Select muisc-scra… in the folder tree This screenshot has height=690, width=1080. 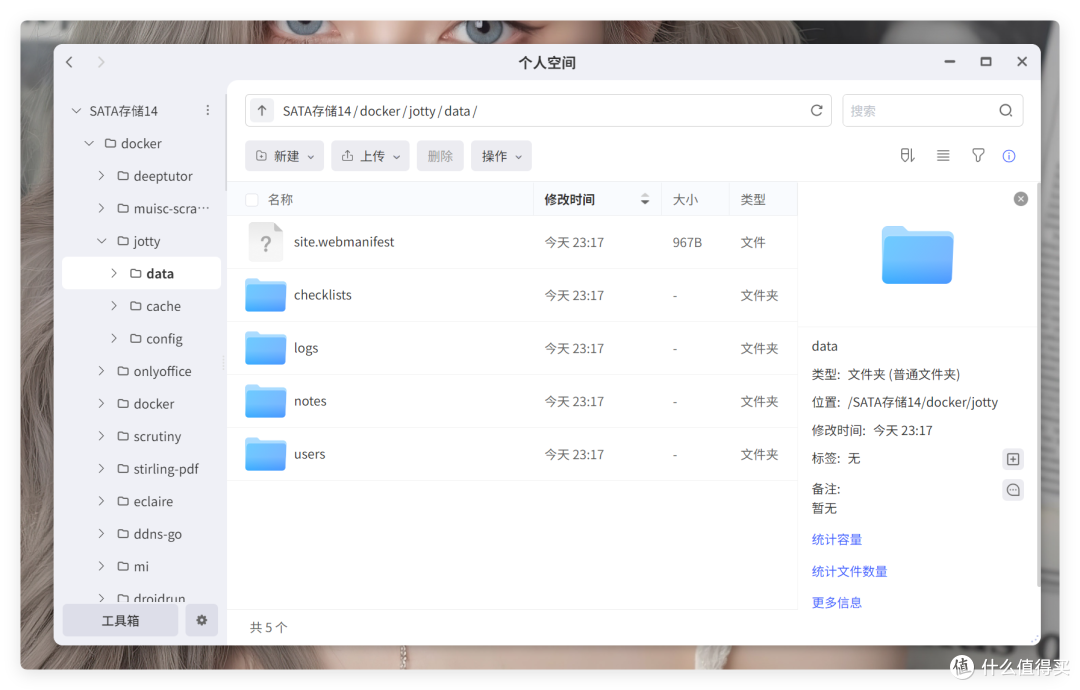coord(171,208)
